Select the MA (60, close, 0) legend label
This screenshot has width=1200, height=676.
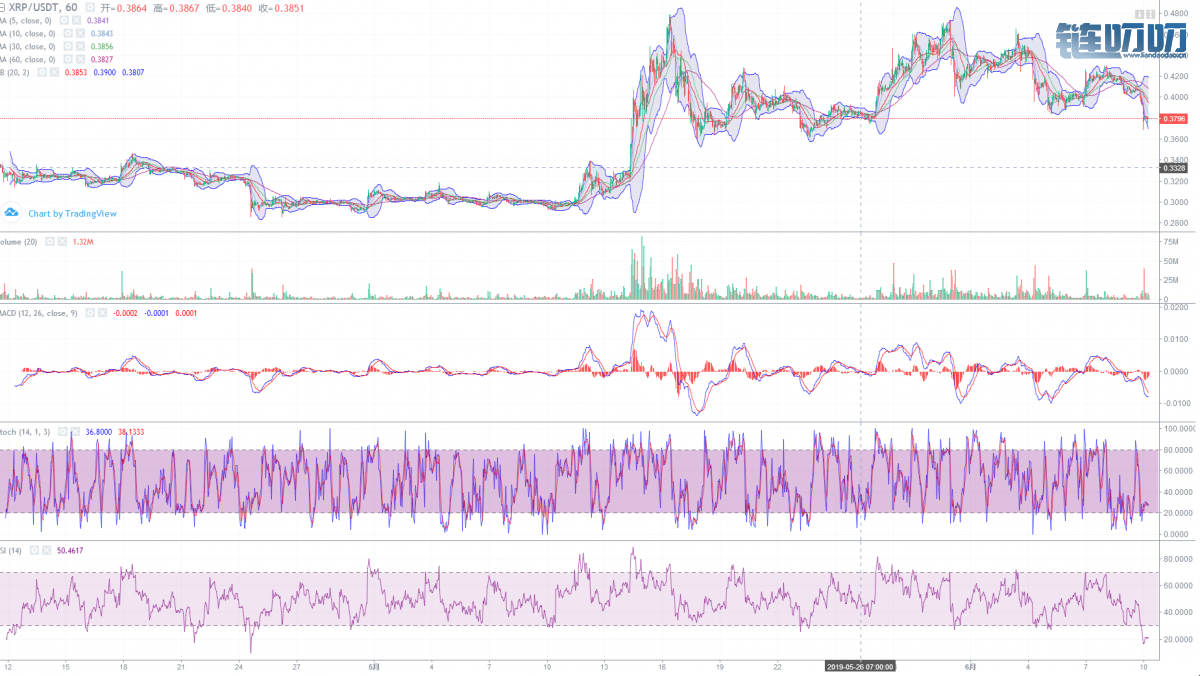[28, 59]
